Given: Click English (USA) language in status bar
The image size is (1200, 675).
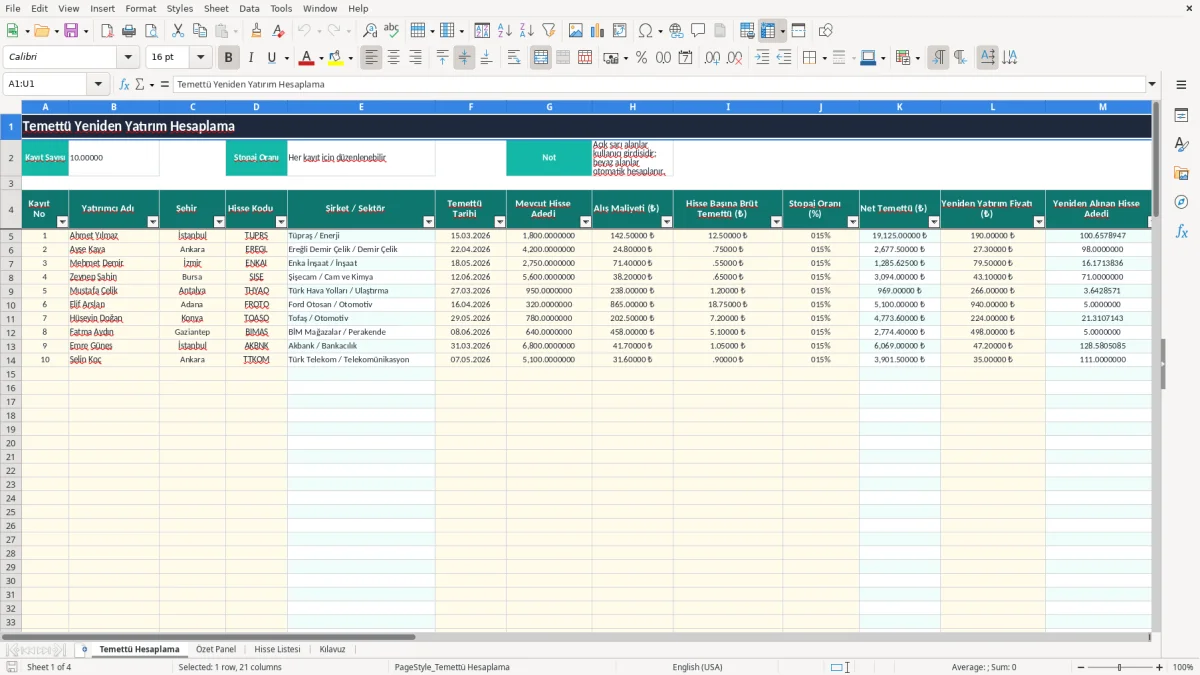Looking at the screenshot, I should tap(697, 667).
